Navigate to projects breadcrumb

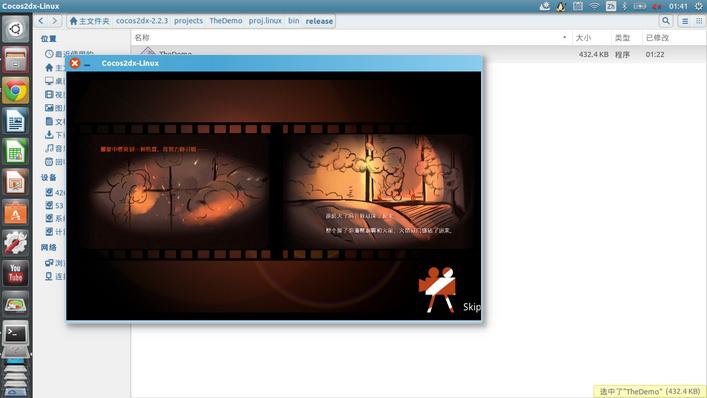[x=188, y=21]
